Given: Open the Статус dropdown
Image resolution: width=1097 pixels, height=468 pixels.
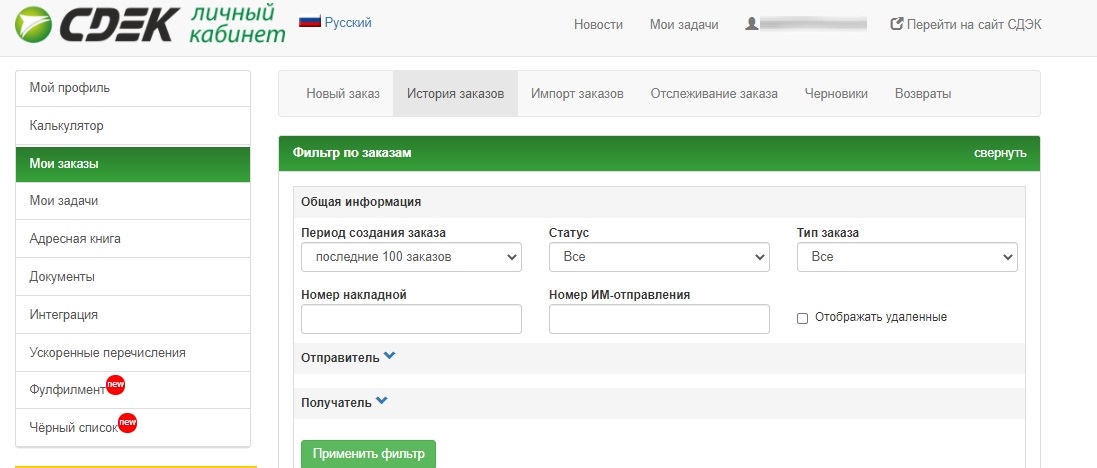Looking at the screenshot, I should coord(659,257).
